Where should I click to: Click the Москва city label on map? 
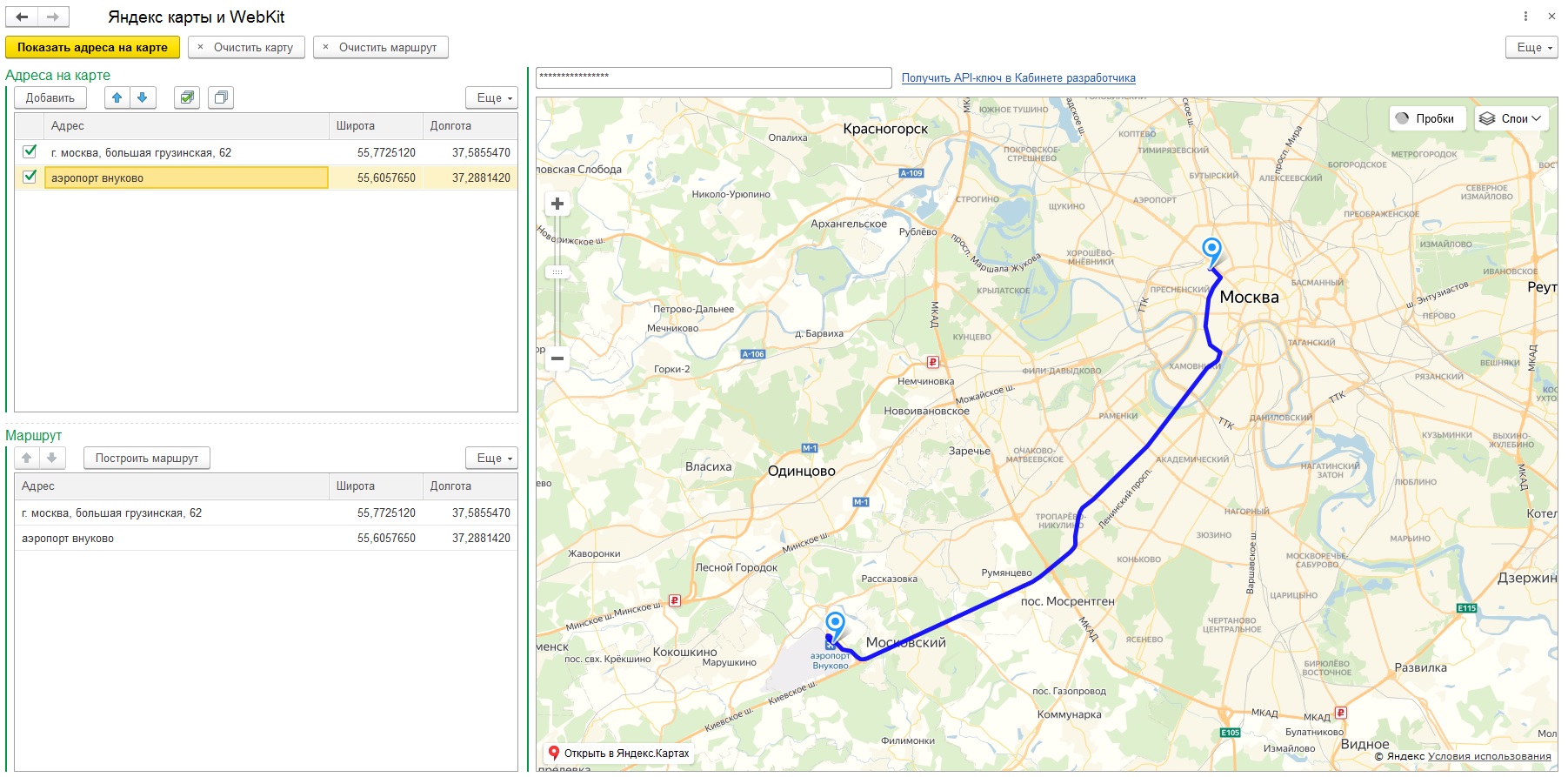(1249, 297)
